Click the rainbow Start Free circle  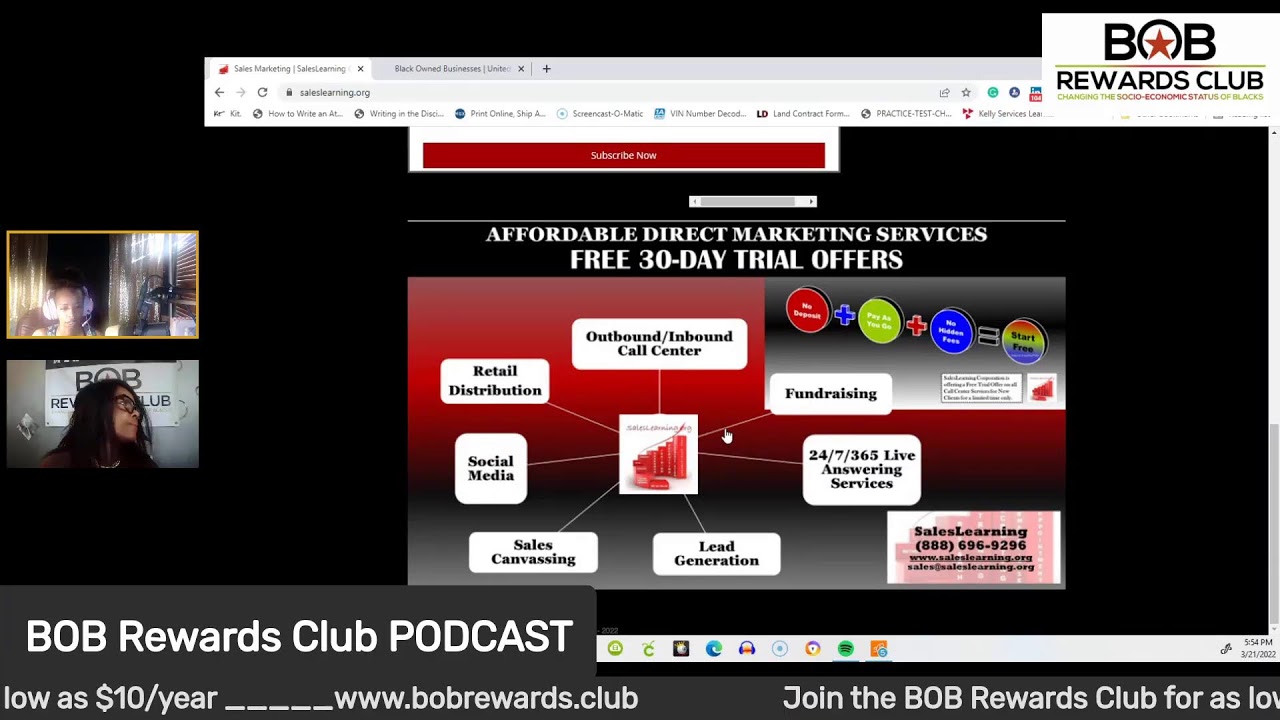1023,342
